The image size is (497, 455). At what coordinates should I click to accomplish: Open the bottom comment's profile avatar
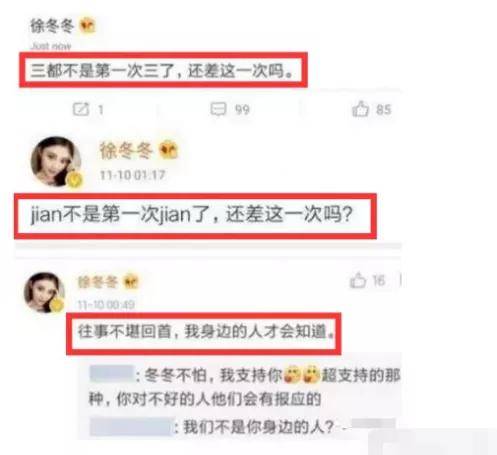(44, 293)
